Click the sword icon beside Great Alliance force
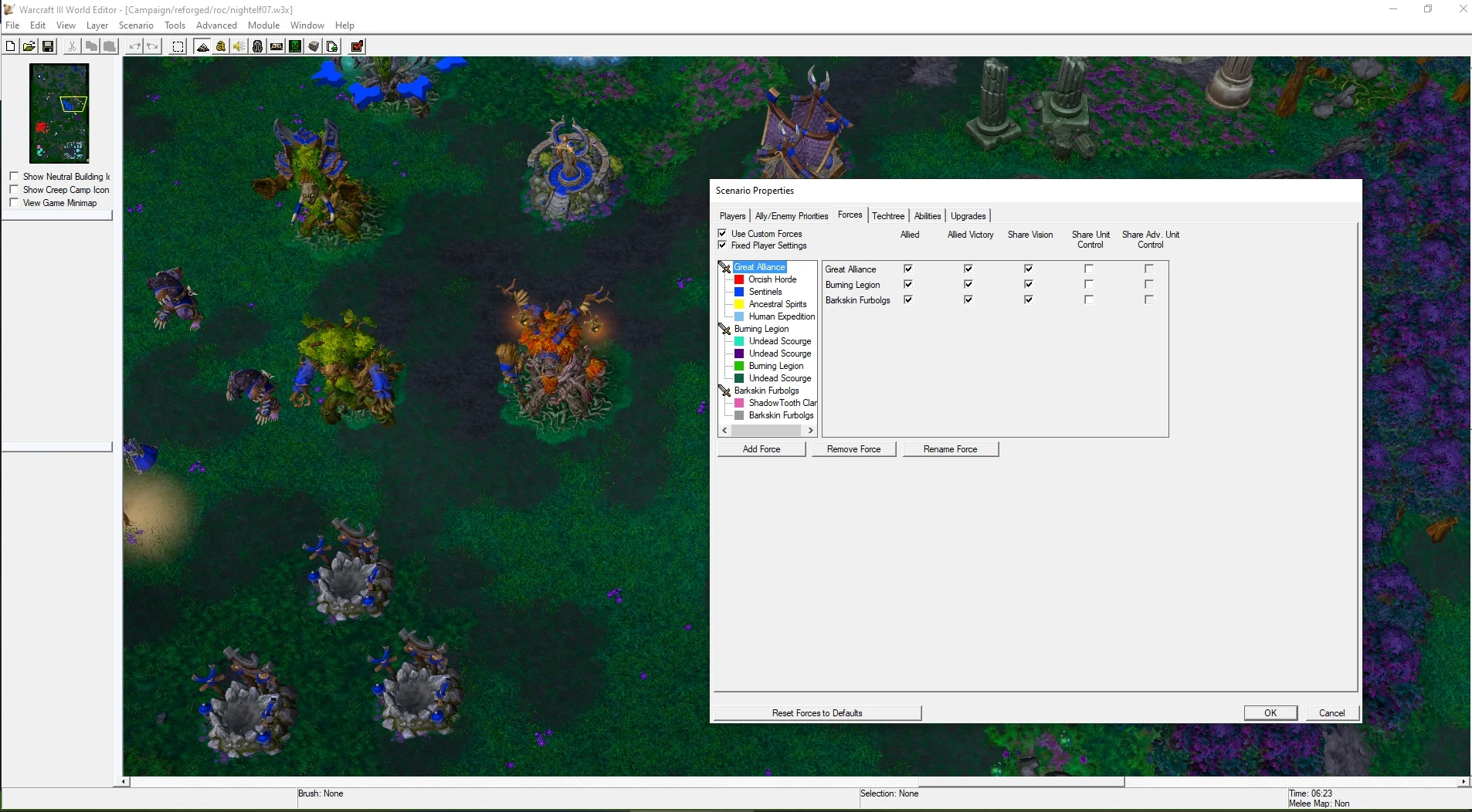Screen dimensions: 1472x812 (725, 267)
